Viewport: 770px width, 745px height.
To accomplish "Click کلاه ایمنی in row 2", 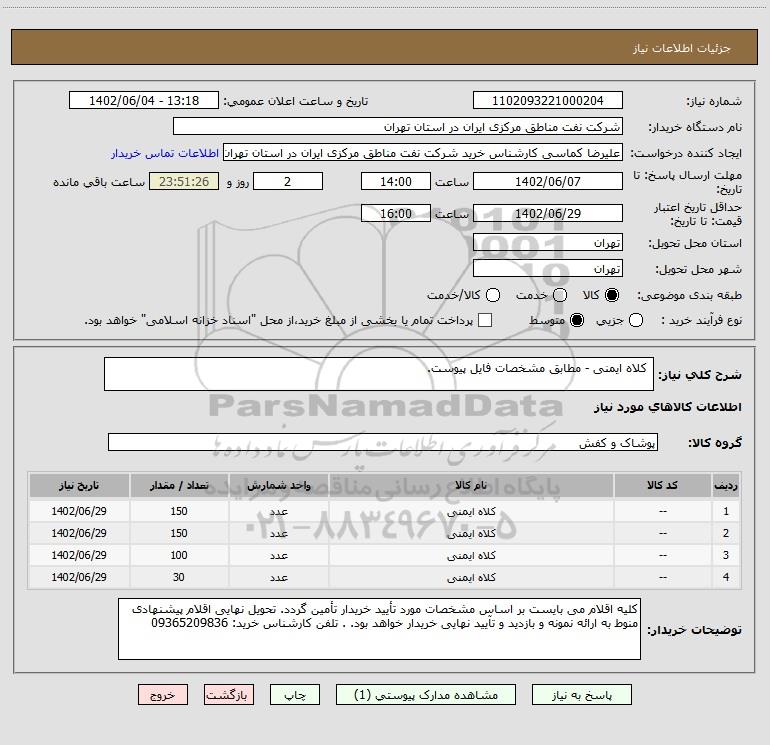I will tap(471, 533).
